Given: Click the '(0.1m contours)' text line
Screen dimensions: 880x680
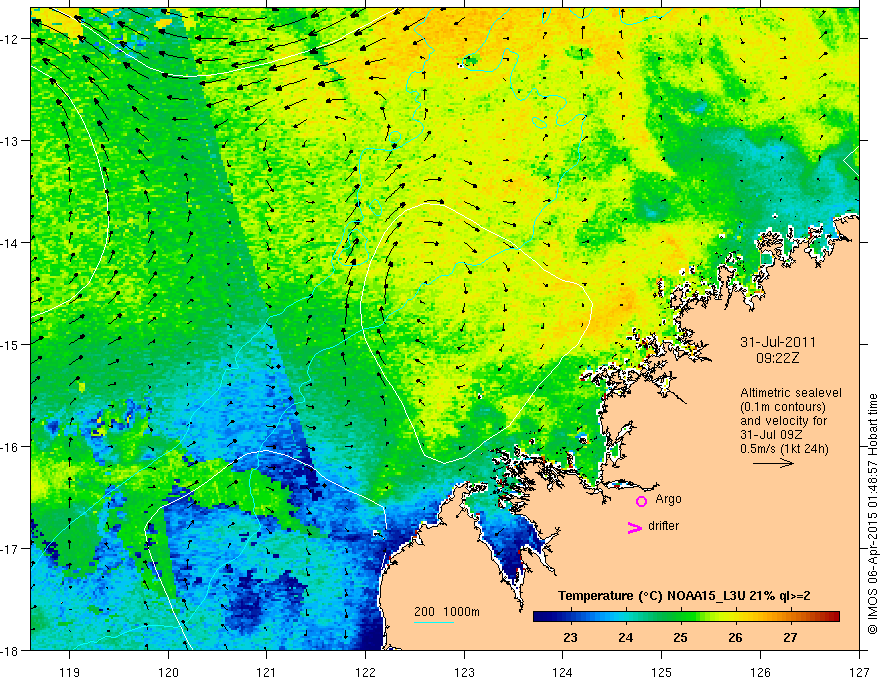Looking at the screenshot, I should tap(783, 407).
